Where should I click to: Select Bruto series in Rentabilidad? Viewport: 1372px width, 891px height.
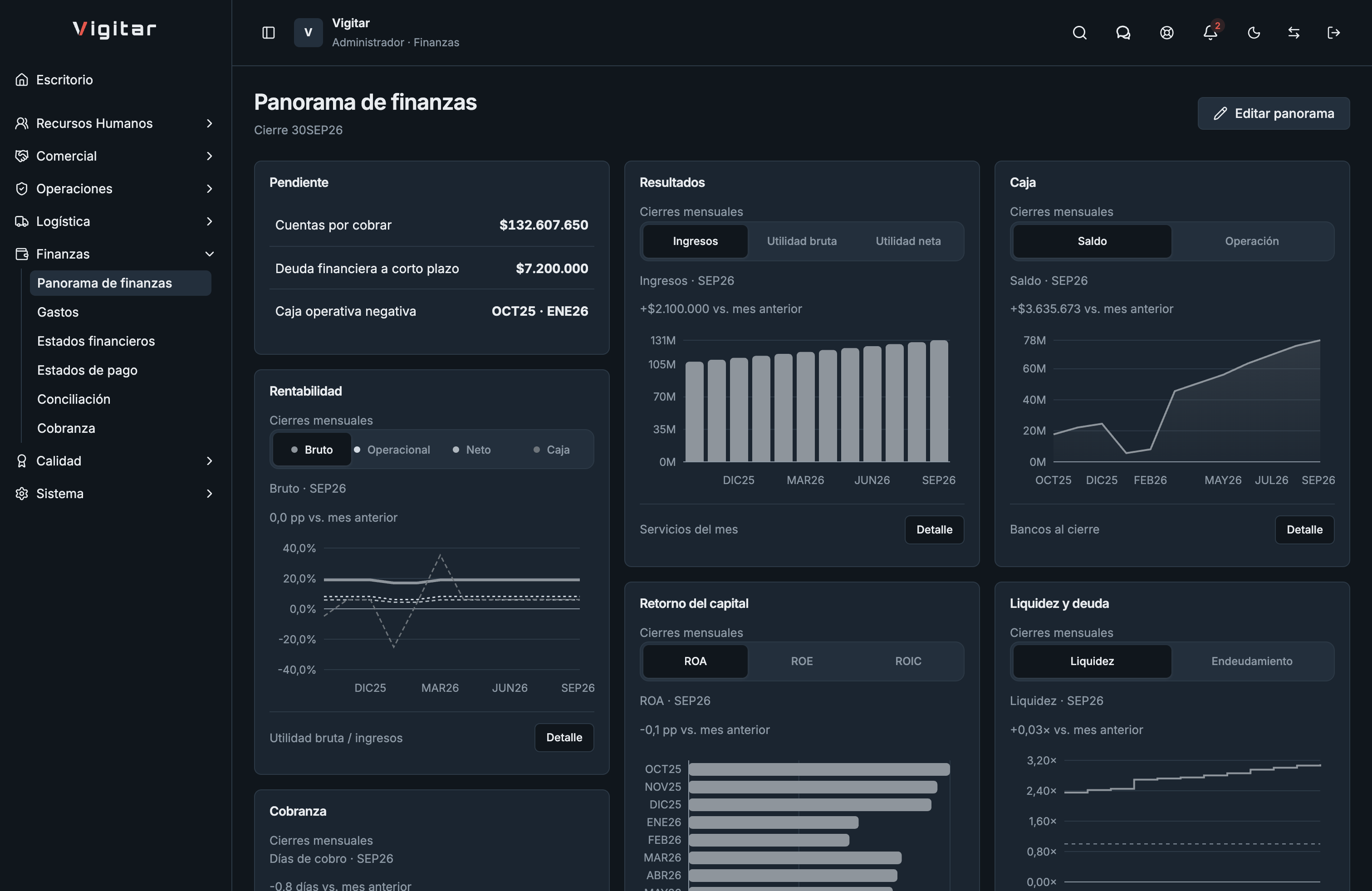[x=312, y=450]
